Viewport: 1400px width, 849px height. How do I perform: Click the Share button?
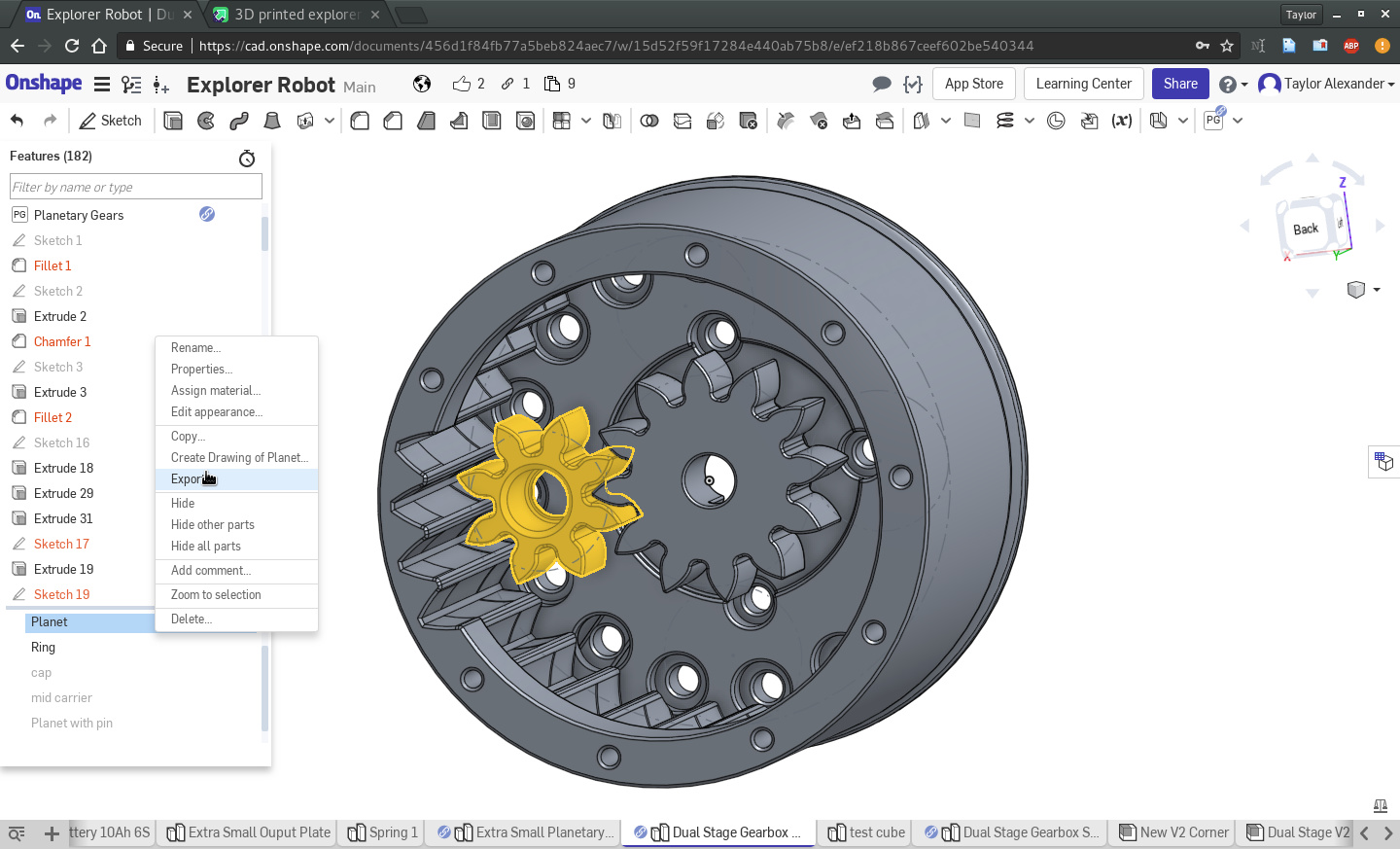(x=1180, y=84)
